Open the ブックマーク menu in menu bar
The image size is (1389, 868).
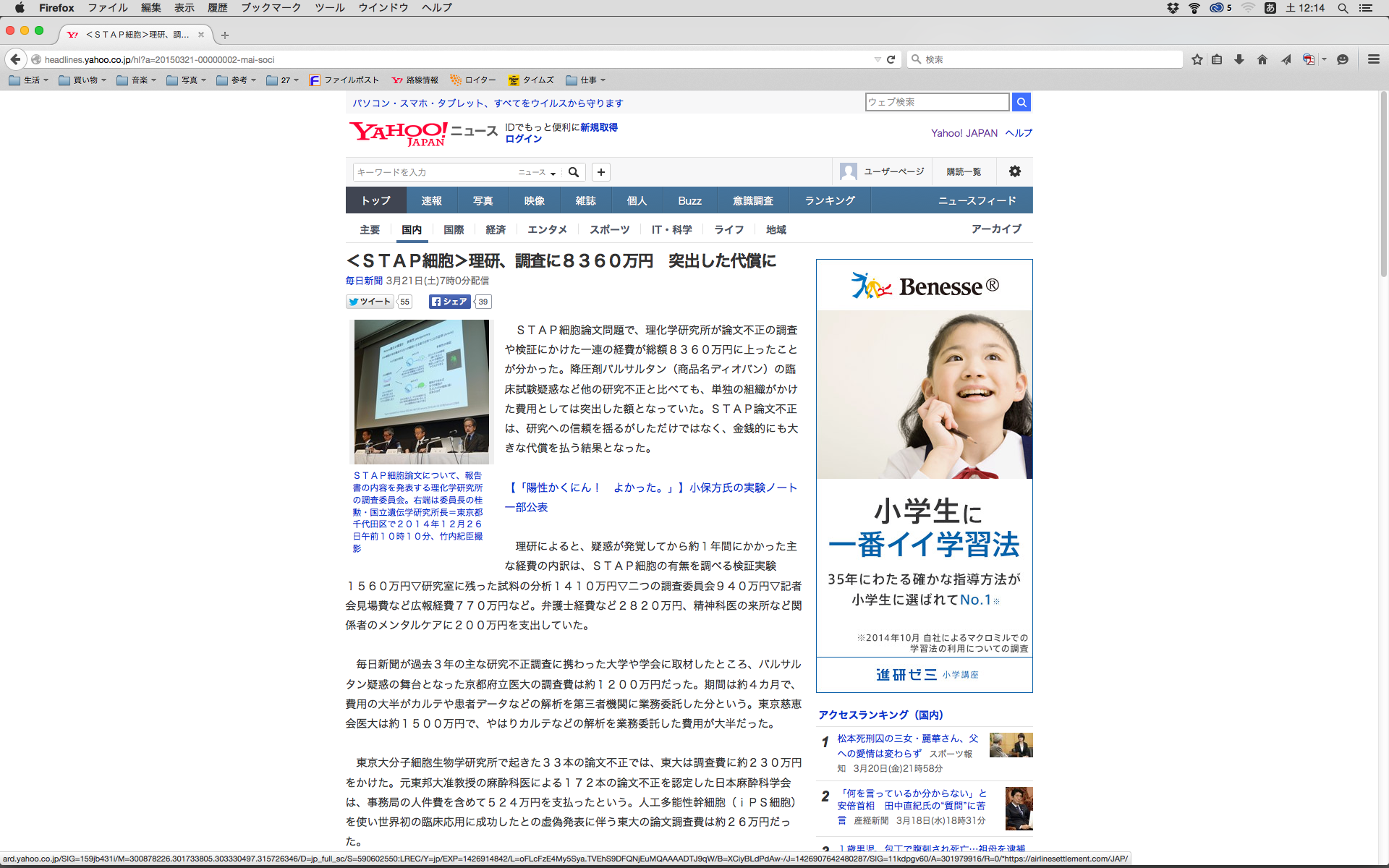[271, 7]
